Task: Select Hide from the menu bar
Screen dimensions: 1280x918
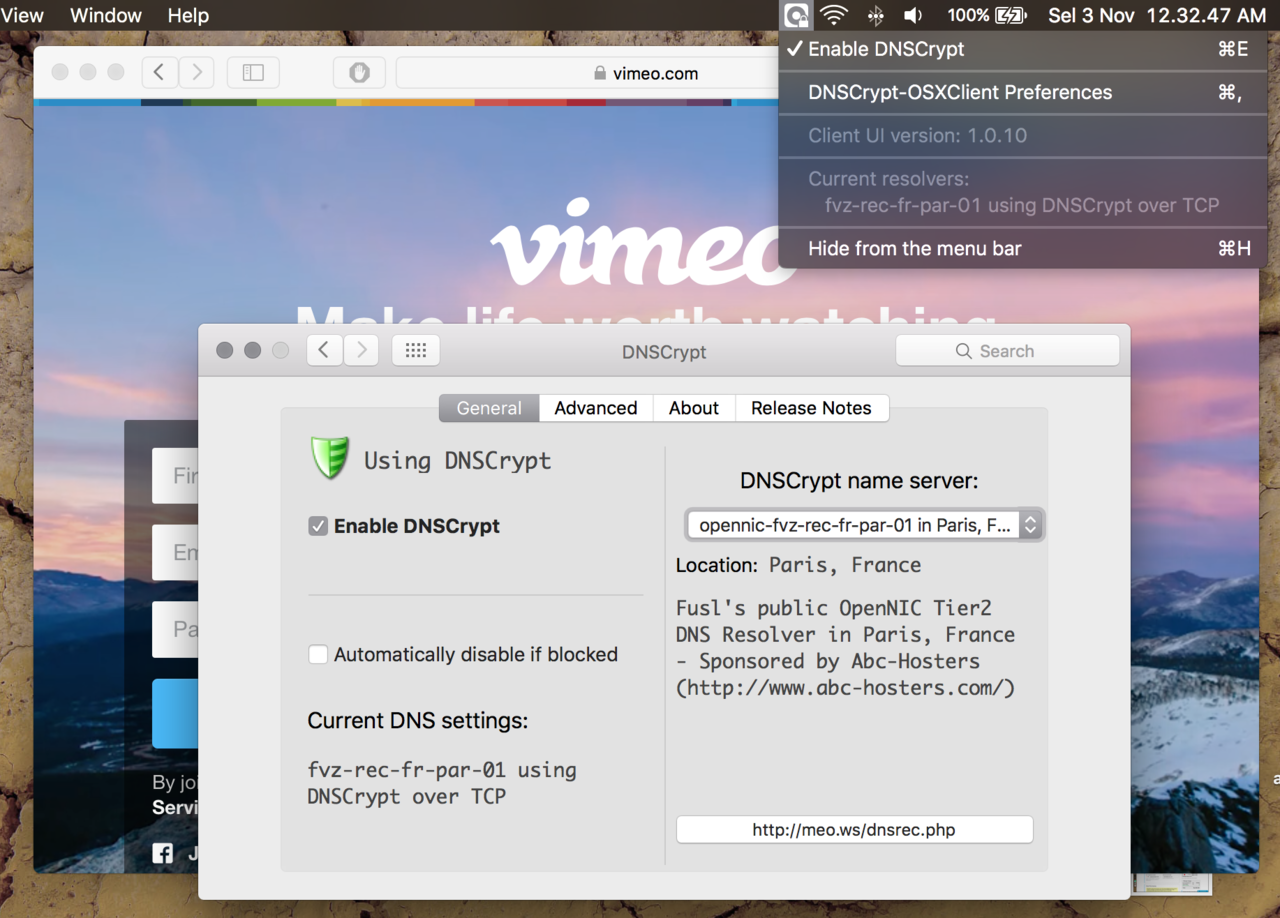Action: (1023, 248)
